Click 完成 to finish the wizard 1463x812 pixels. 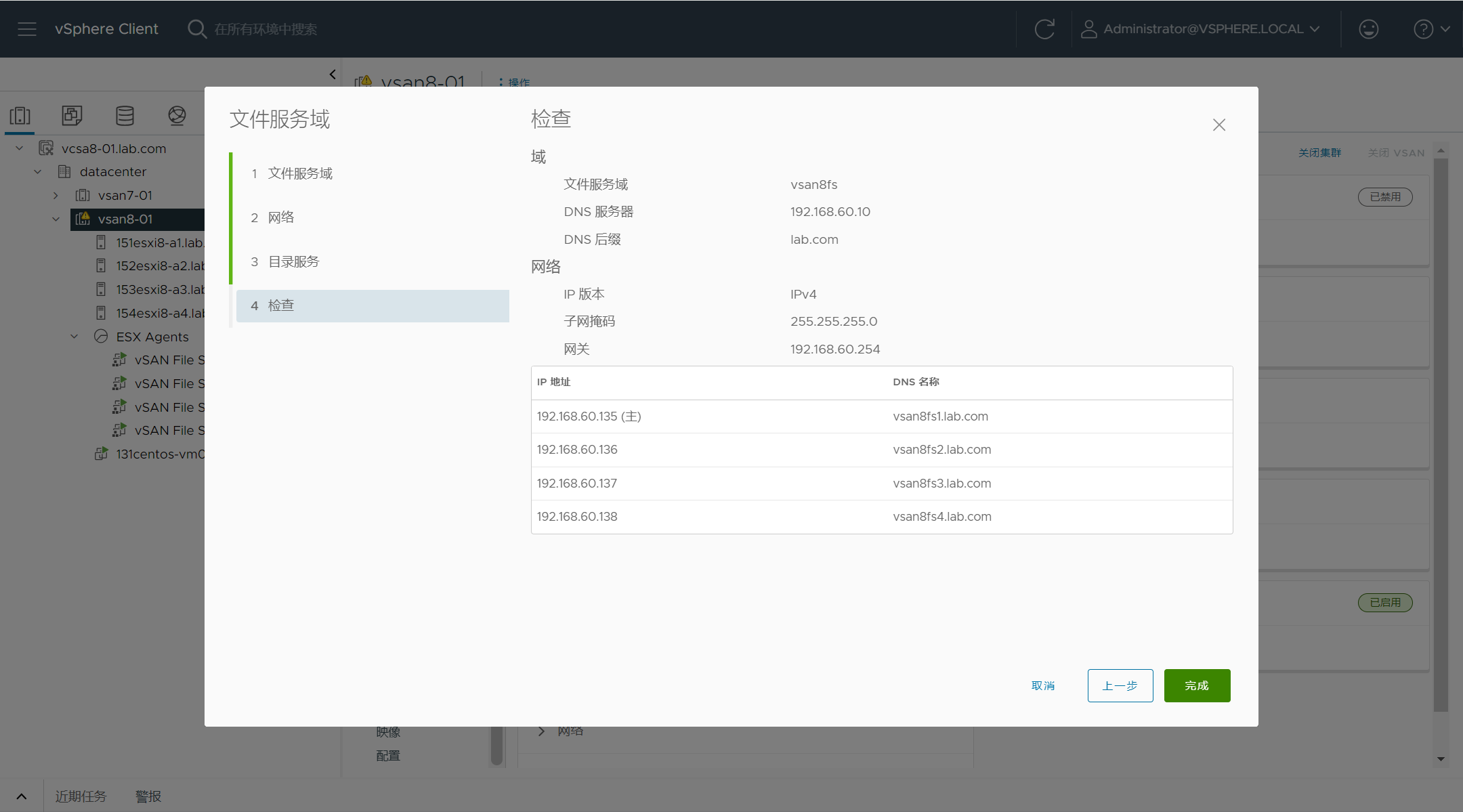coord(1197,686)
